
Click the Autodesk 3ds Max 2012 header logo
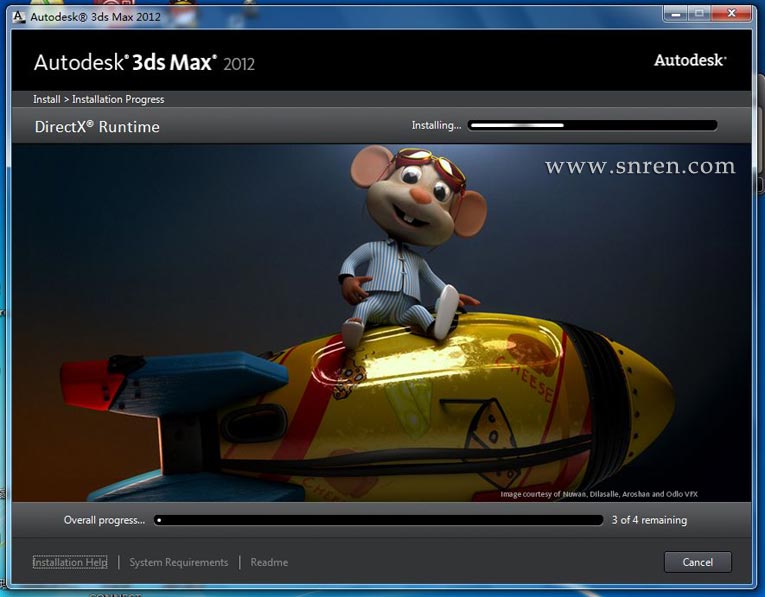(x=144, y=62)
